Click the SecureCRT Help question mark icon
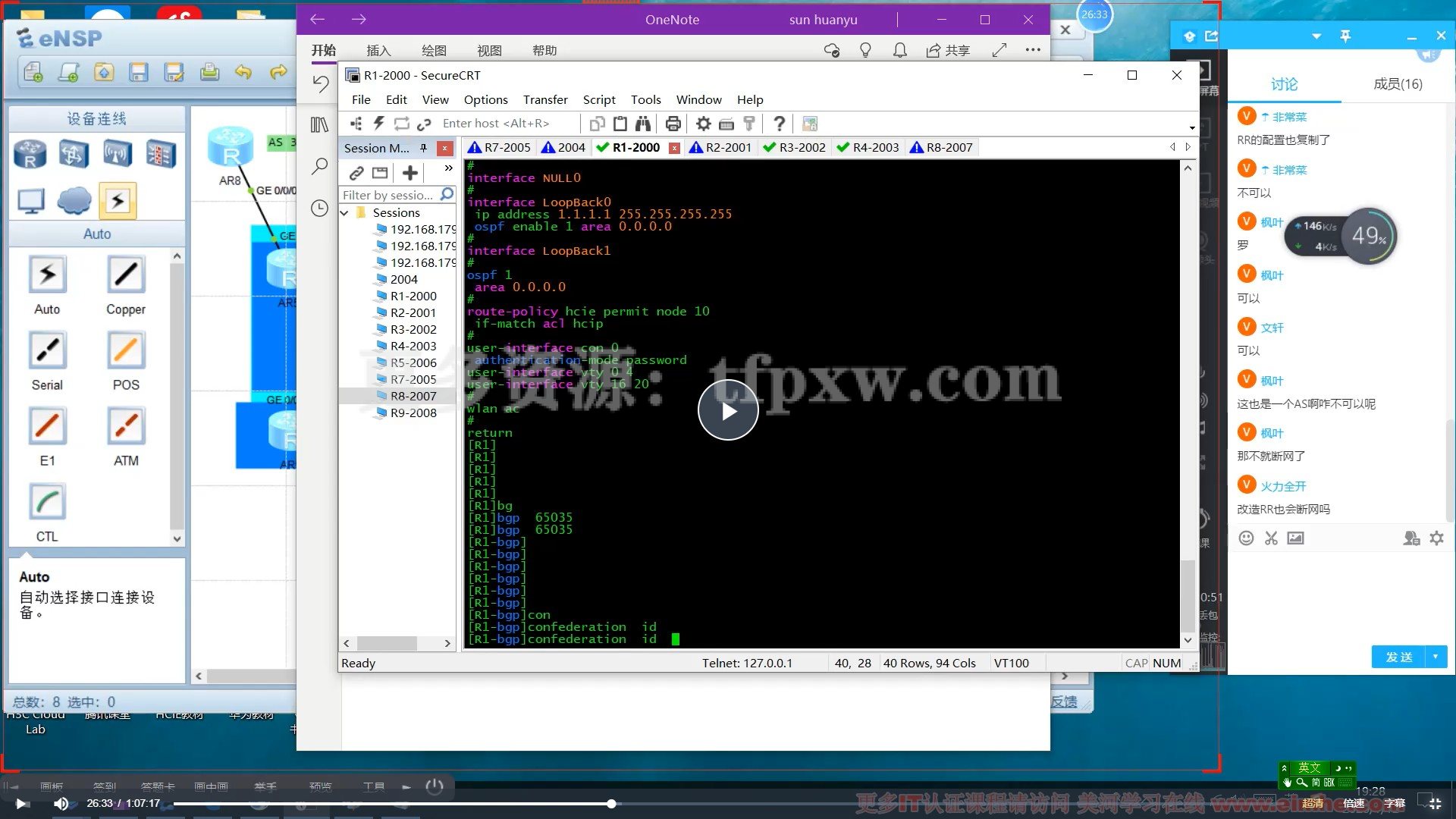This screenshot has height=819, width=1456. point(779,124)
